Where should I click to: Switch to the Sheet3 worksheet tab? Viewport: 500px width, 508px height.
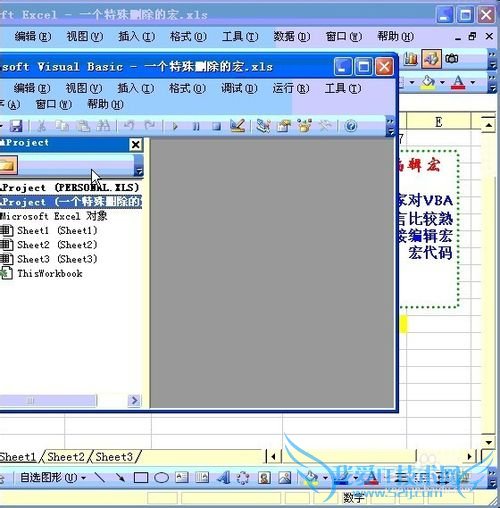(114, 457)
